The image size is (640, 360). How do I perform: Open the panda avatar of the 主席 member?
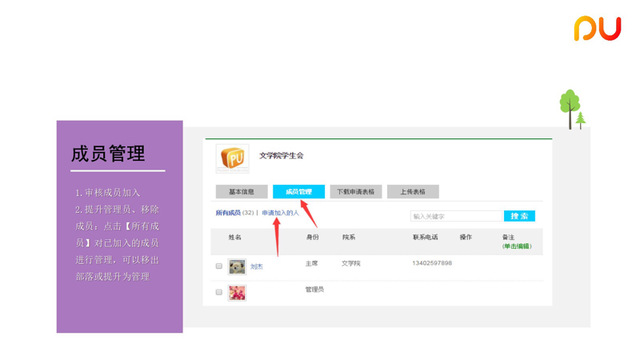[x=237, y=267]
